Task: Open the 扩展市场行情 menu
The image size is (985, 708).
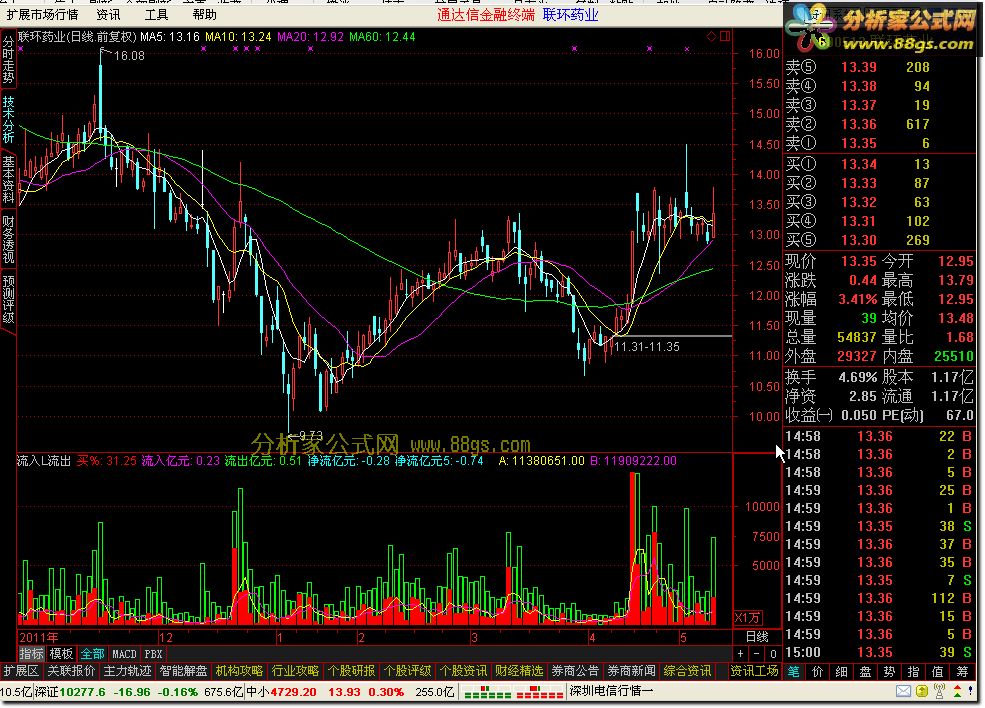Action: pos(42,14)
